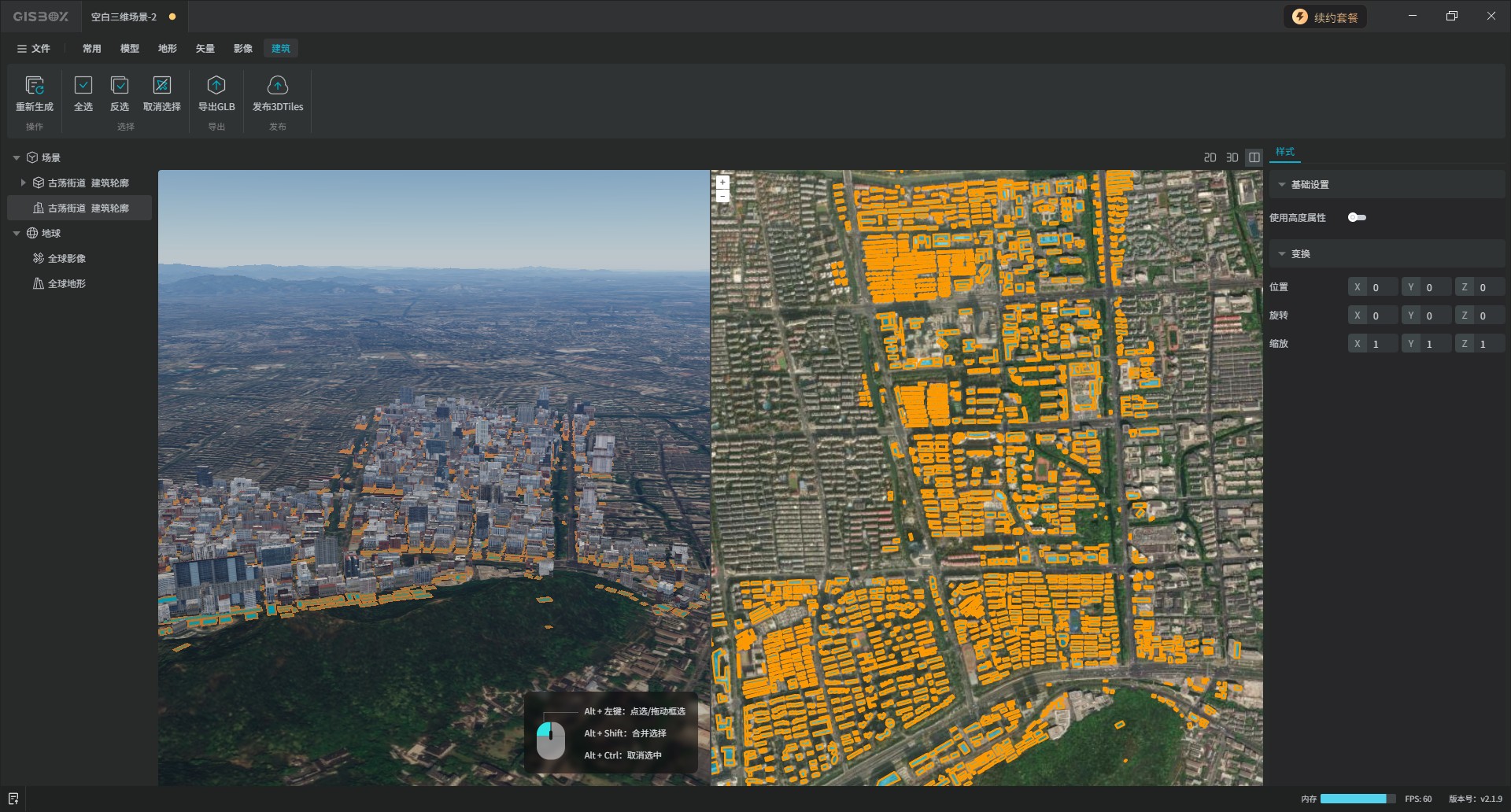Switch to 3D view mode
Image resolution: width=1511 pixels, height=812 pixels.
click(x=1232, y=157)
